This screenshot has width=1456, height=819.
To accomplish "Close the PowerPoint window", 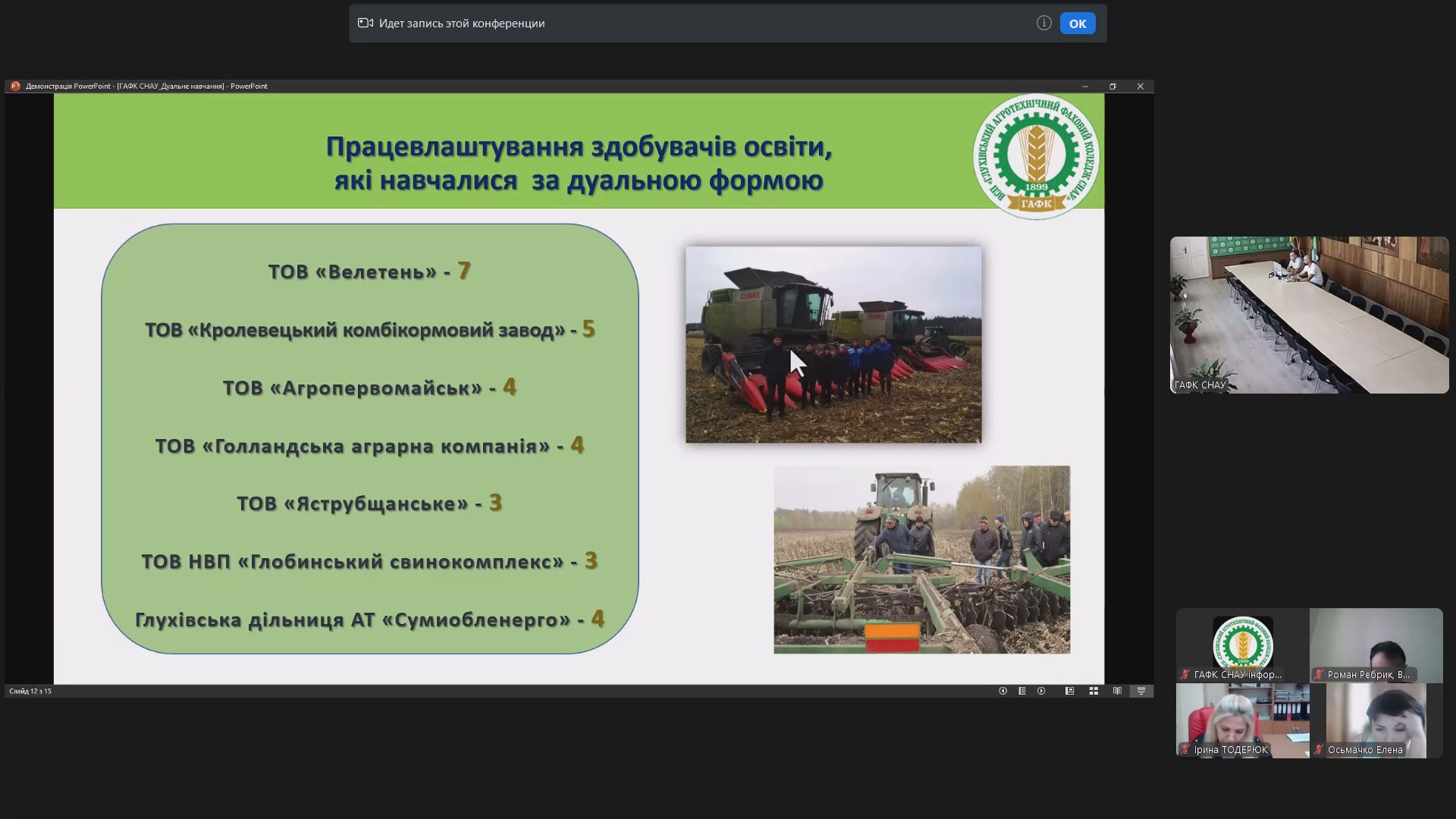I will (1140, 86).
